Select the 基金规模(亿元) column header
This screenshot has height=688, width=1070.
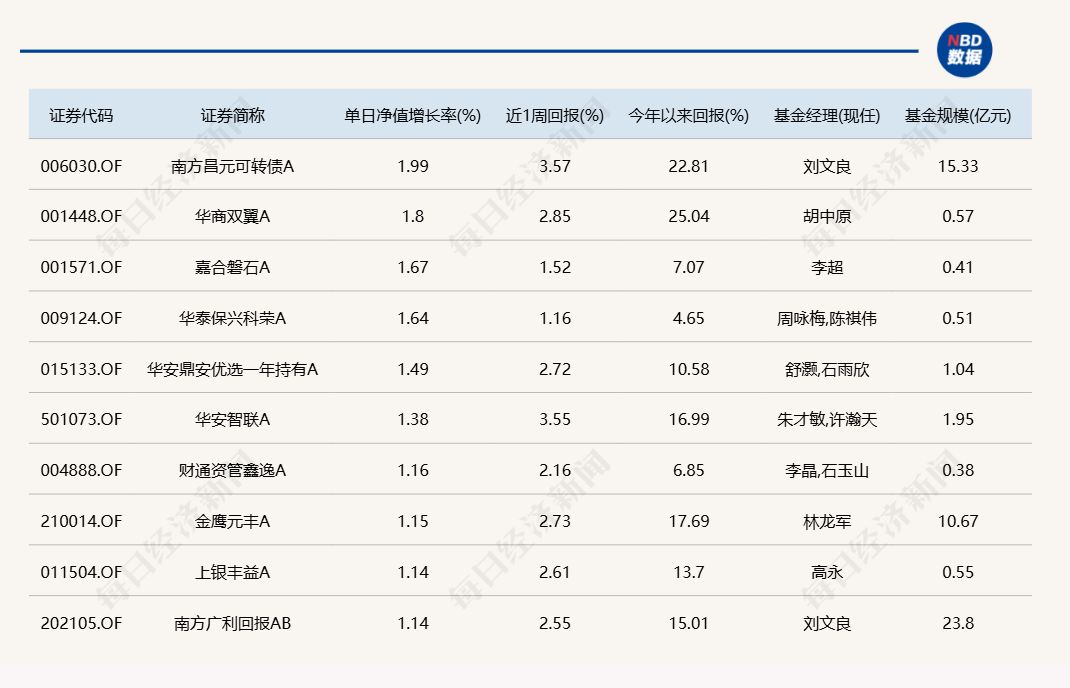(958, 115)
